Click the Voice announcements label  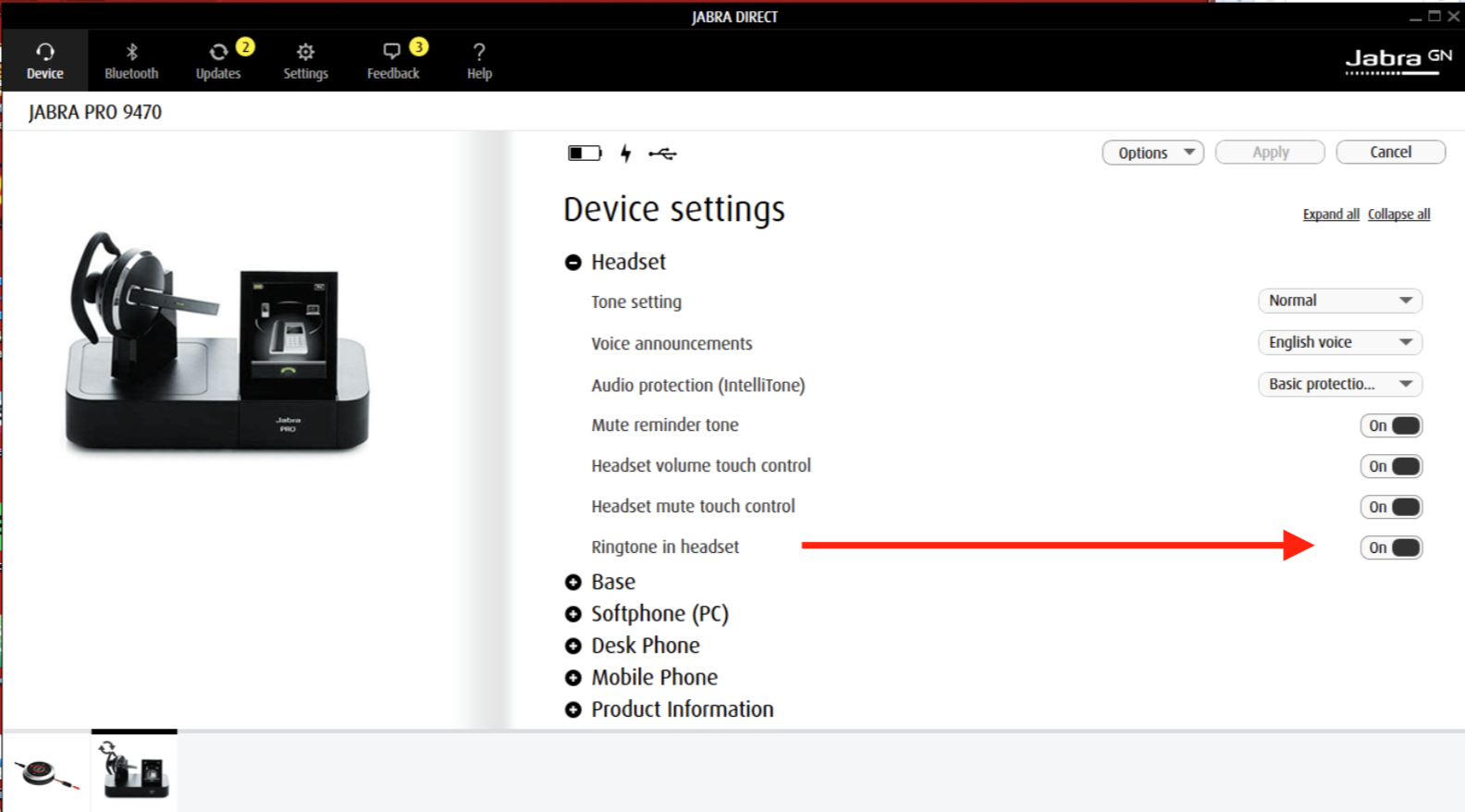(672, 343)
